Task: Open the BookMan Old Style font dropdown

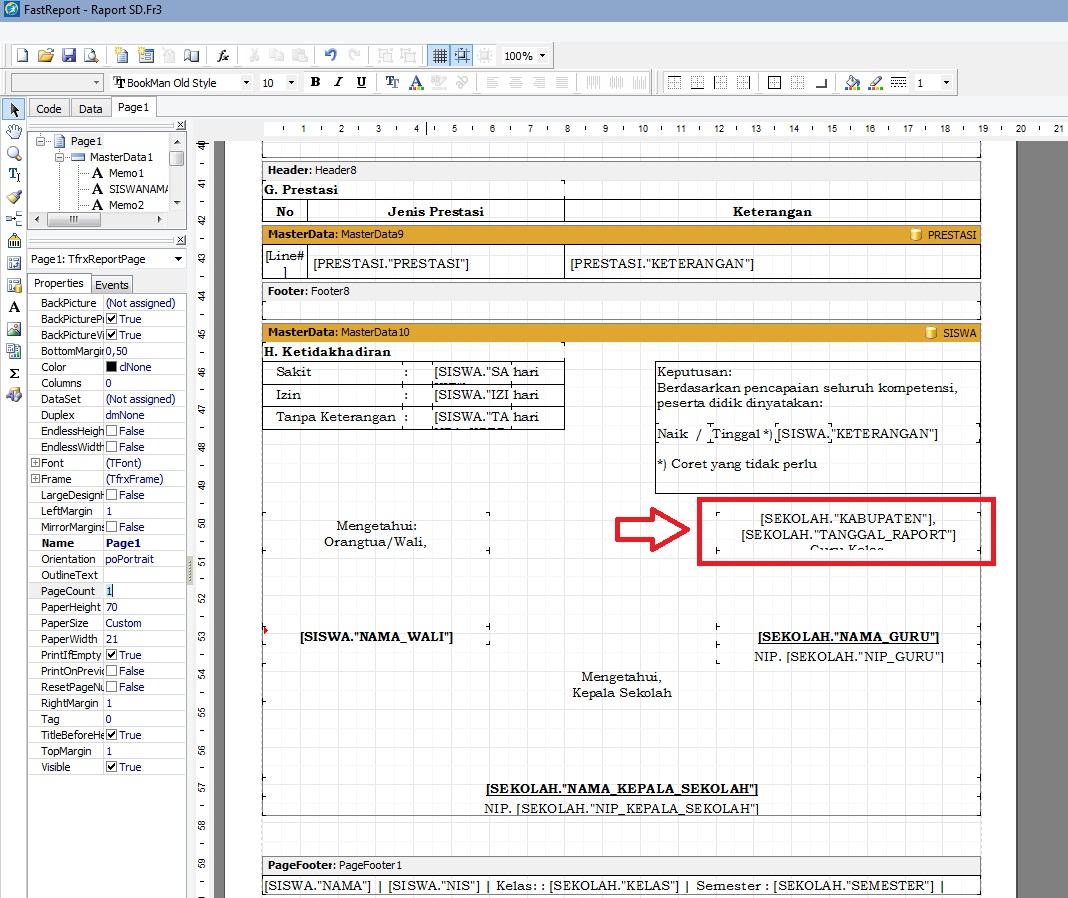Action: pyautogui.click(x=247, y=83)
